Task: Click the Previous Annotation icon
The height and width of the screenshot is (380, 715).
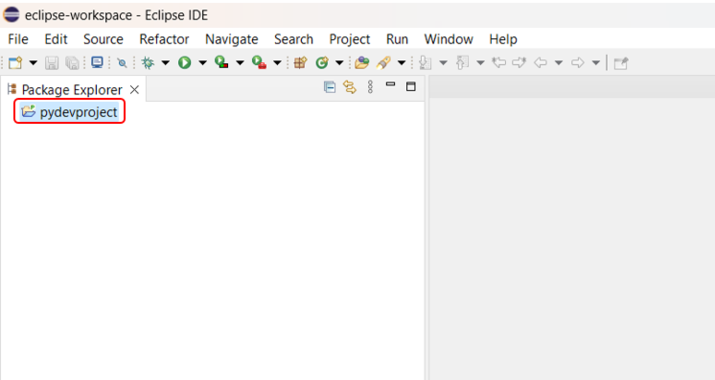Action: (462, 62)
